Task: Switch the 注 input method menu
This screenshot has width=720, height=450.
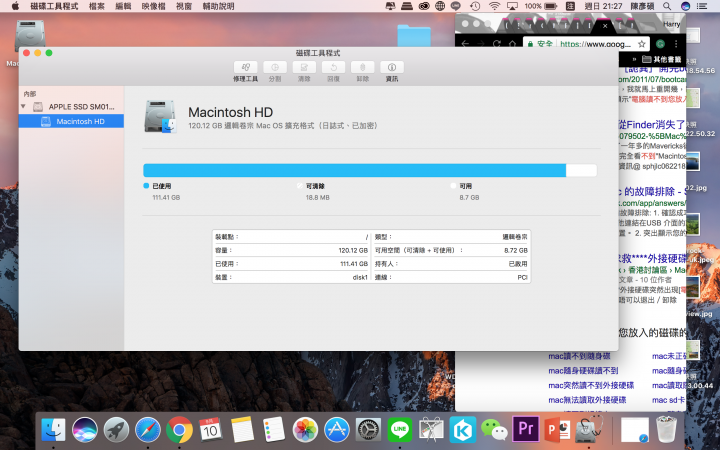Action: (570, 6)
